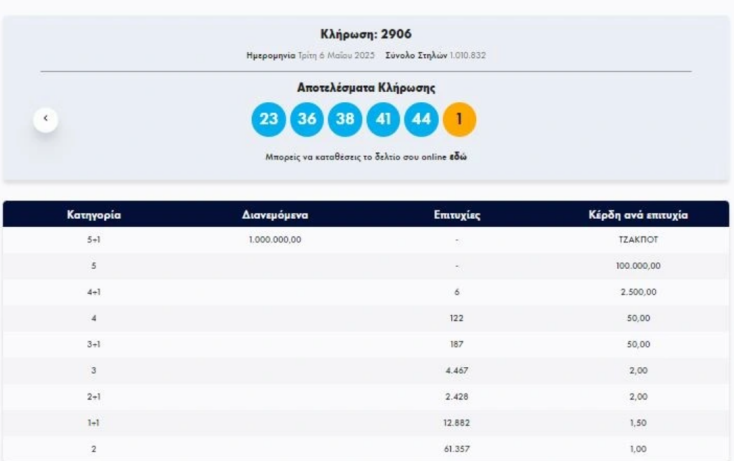Screen dimensions: 734x461
Task: Click the blue ball numbered 23
Action: (268, 120)
